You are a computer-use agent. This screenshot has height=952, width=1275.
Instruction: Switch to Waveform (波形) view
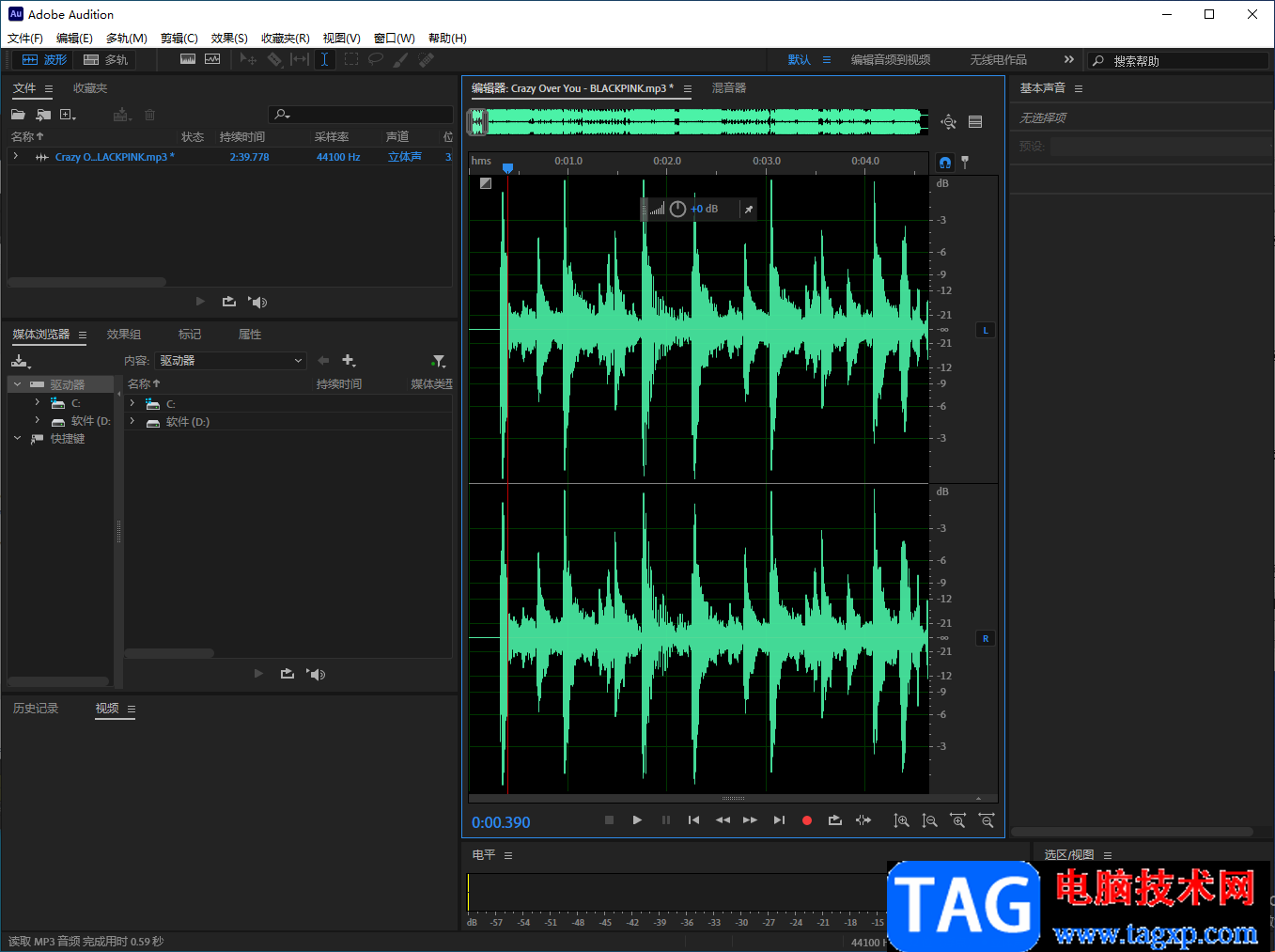pyautogui.click(x=44, y=59)
